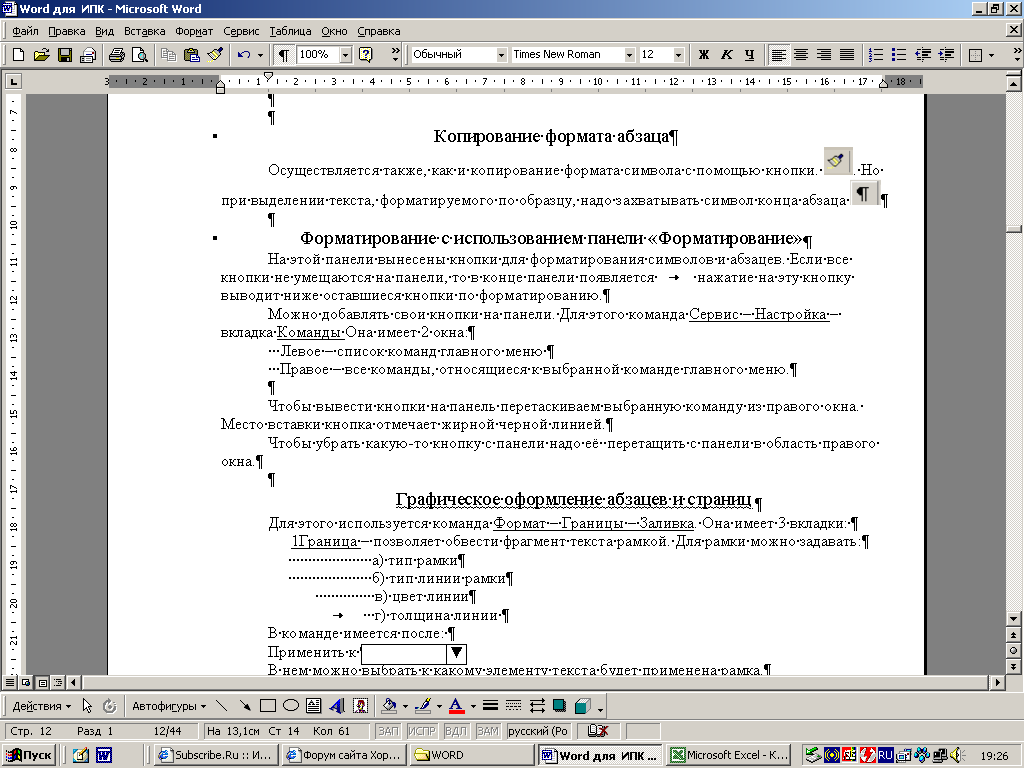Open the Правка menu
1024x768 pixels.
(x=67, y=31)
